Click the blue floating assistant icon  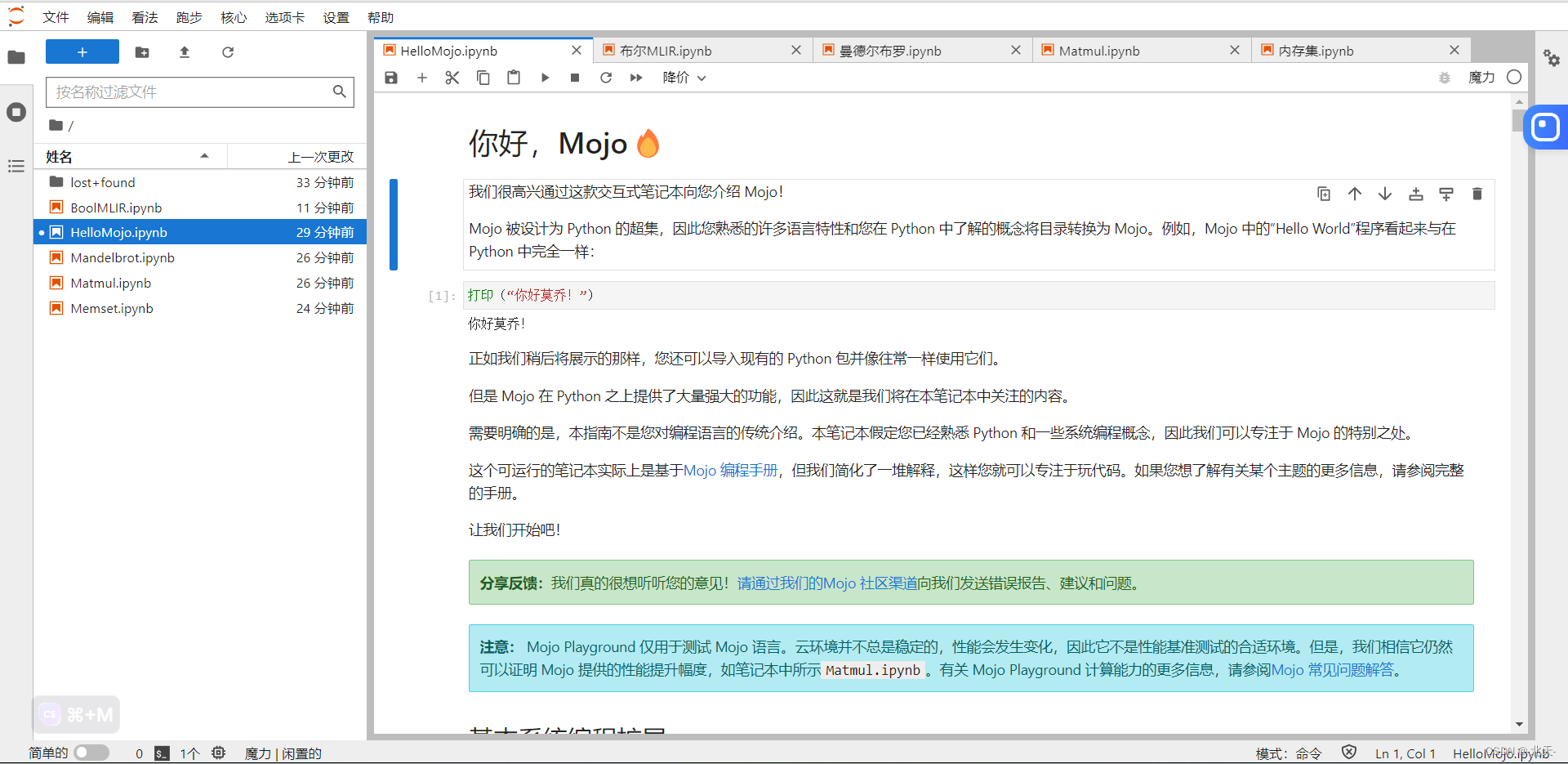tap(1545, 127)
